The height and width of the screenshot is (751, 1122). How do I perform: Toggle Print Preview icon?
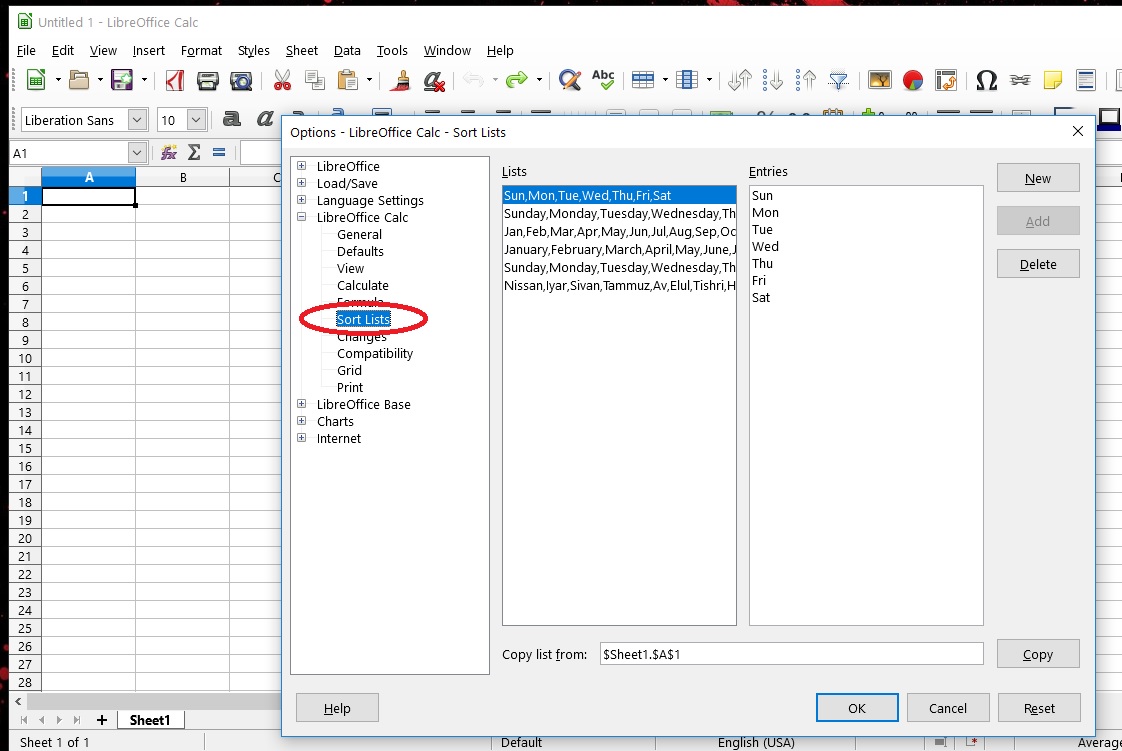point(241,80)
